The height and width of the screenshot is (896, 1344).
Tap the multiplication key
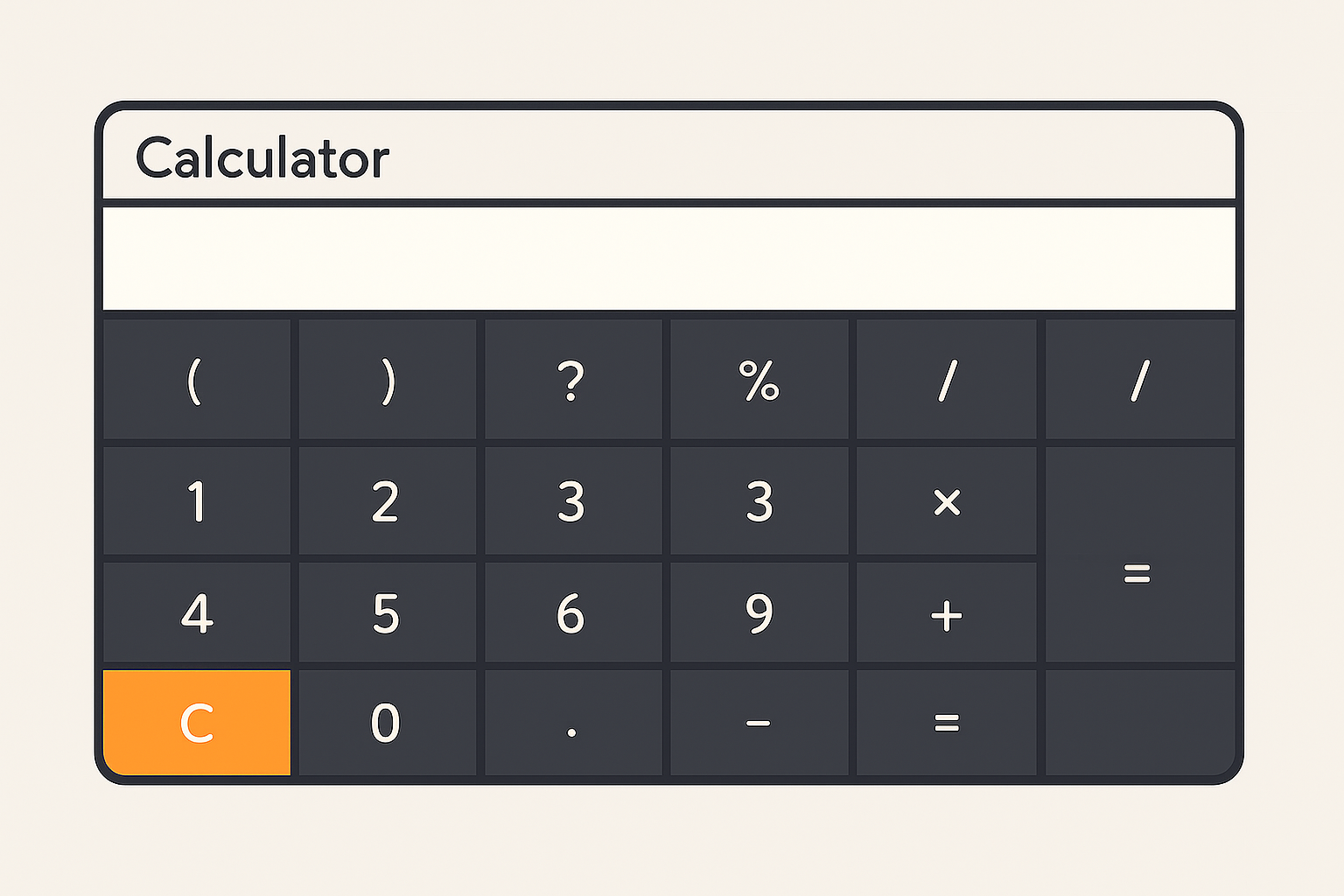[947, 501]
